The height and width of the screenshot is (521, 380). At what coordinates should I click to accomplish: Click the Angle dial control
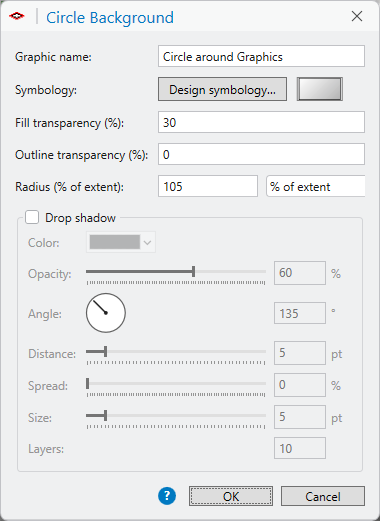click(x=106, y=313)
